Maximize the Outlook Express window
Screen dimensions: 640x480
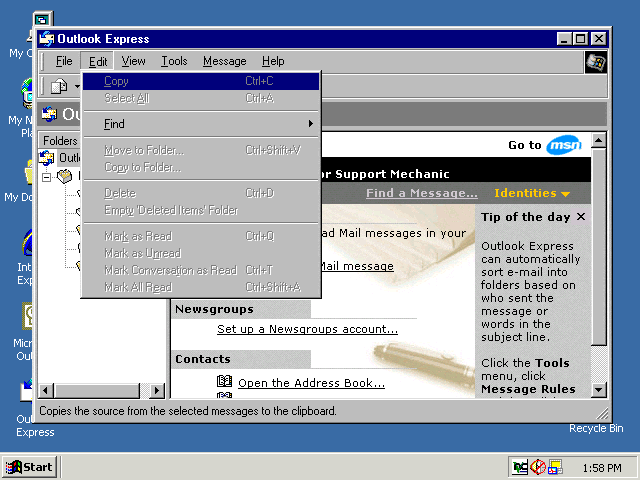[x=580, y=39]
